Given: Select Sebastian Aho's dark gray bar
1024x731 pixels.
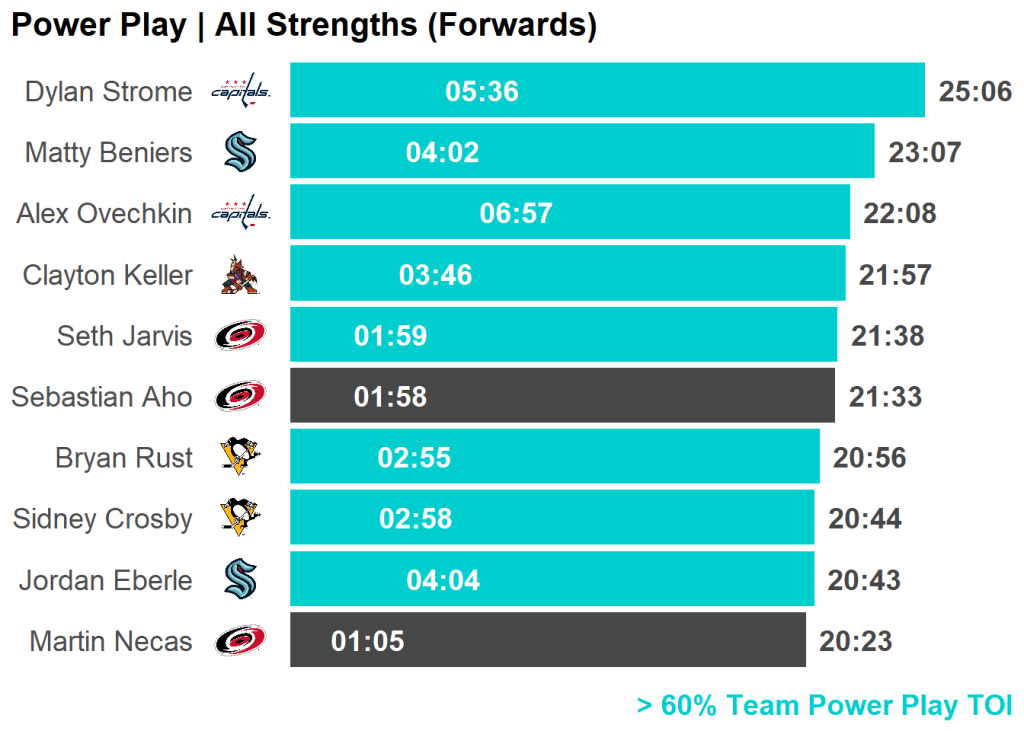Looking at the screenshot, I should [562, 395].
